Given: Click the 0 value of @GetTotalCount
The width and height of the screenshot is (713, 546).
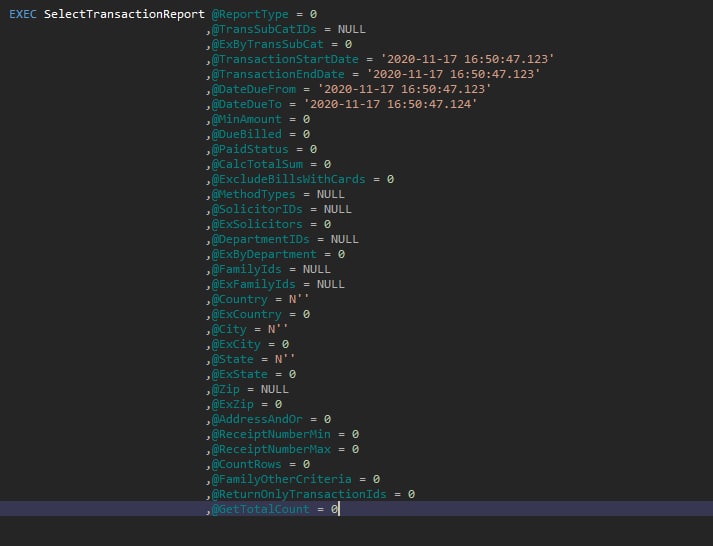Looking at the screenshot, I should (334, 509).
